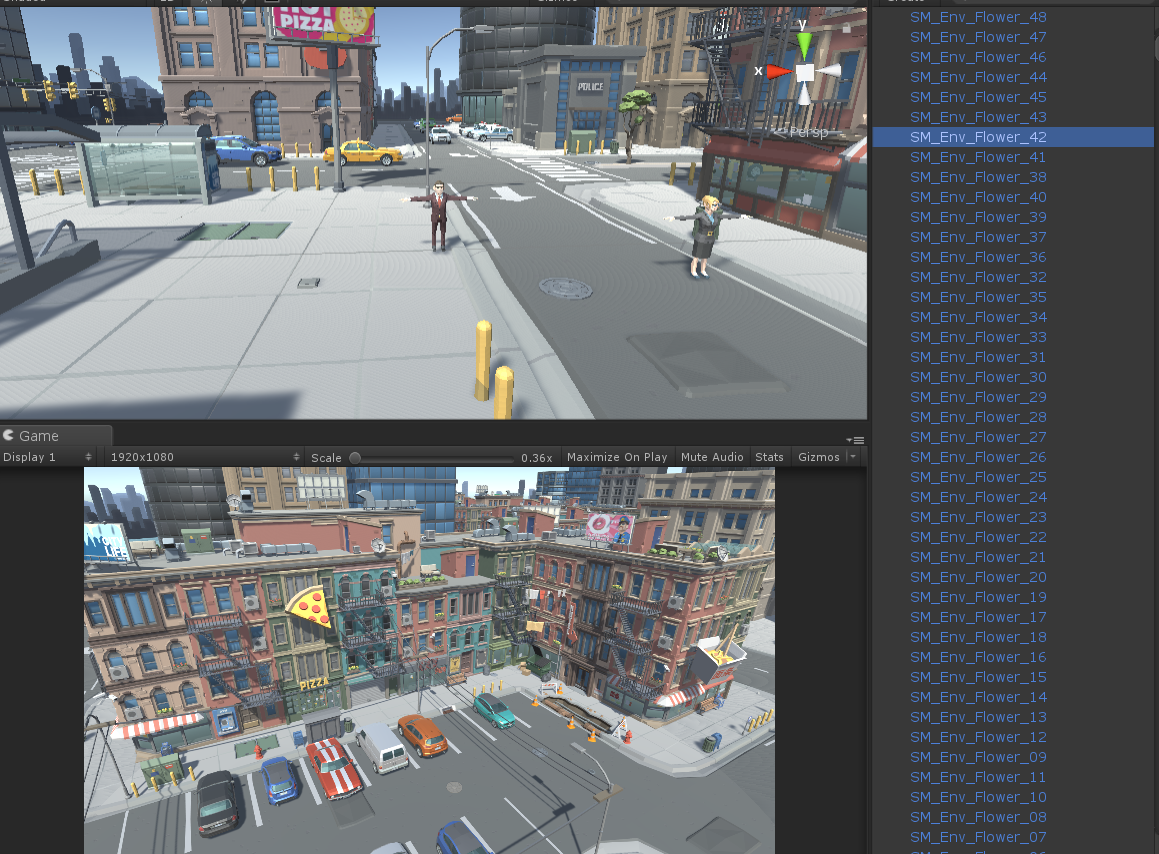Select SM_Env_Flower_34 in the Hierarchy

1013,316
